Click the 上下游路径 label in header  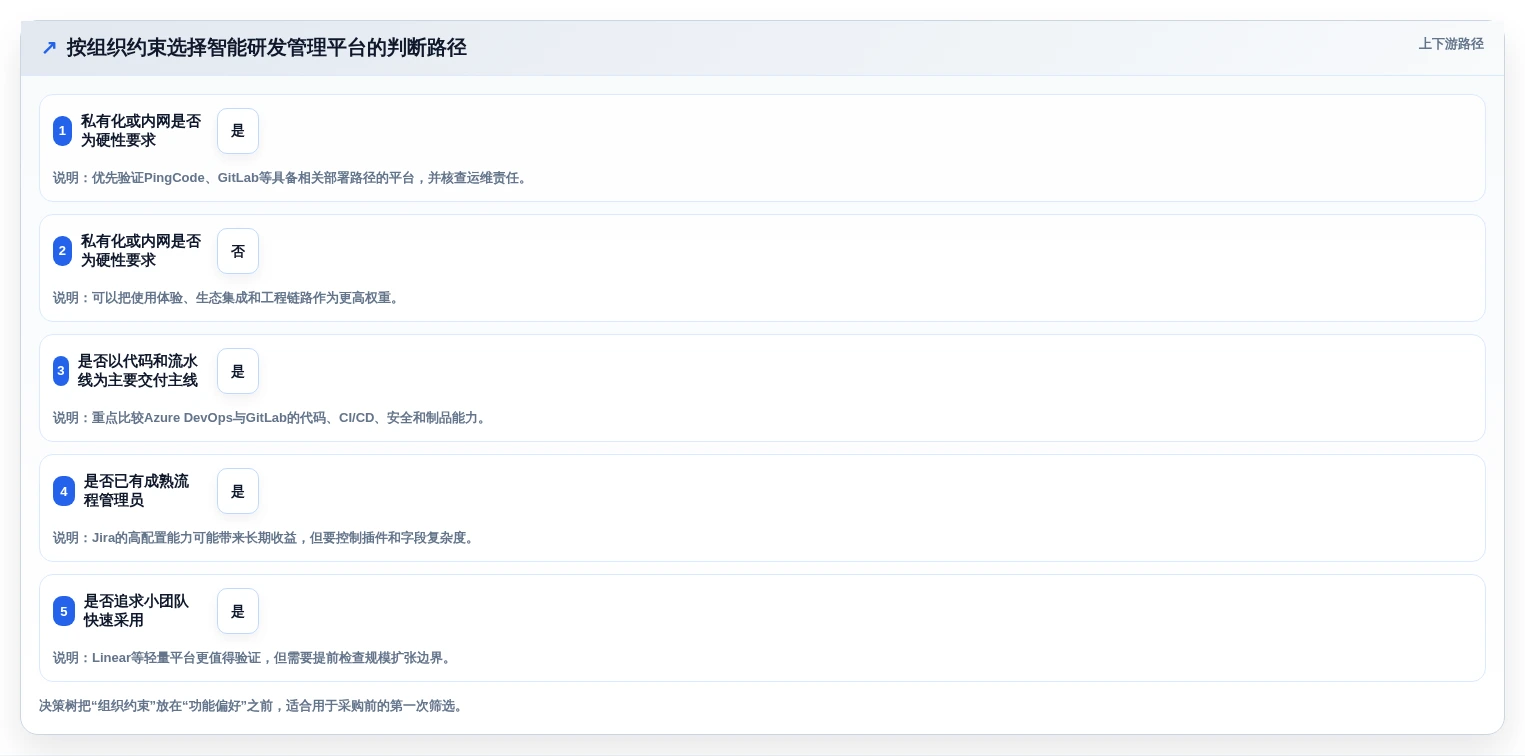pyautogui.click(x=1451, y=44)
